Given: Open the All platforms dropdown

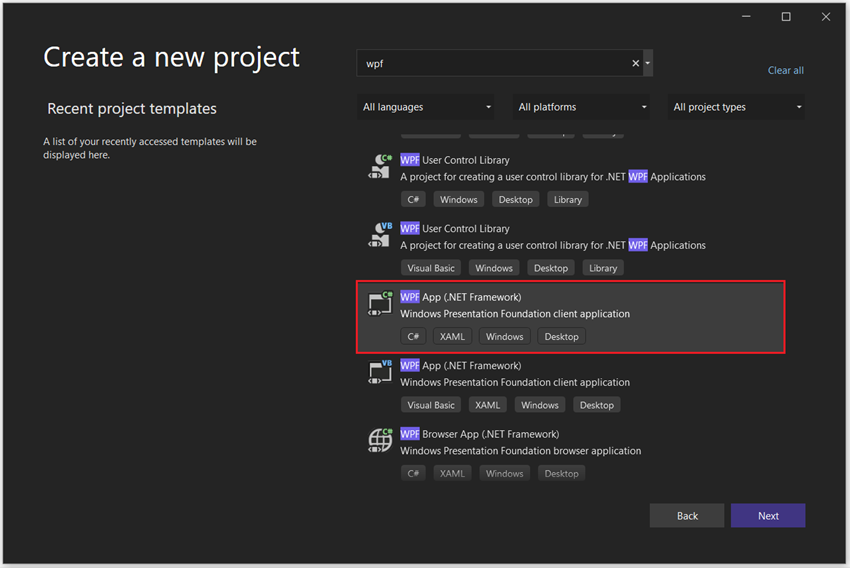Looking at the screenshot, I should (581, 107).
